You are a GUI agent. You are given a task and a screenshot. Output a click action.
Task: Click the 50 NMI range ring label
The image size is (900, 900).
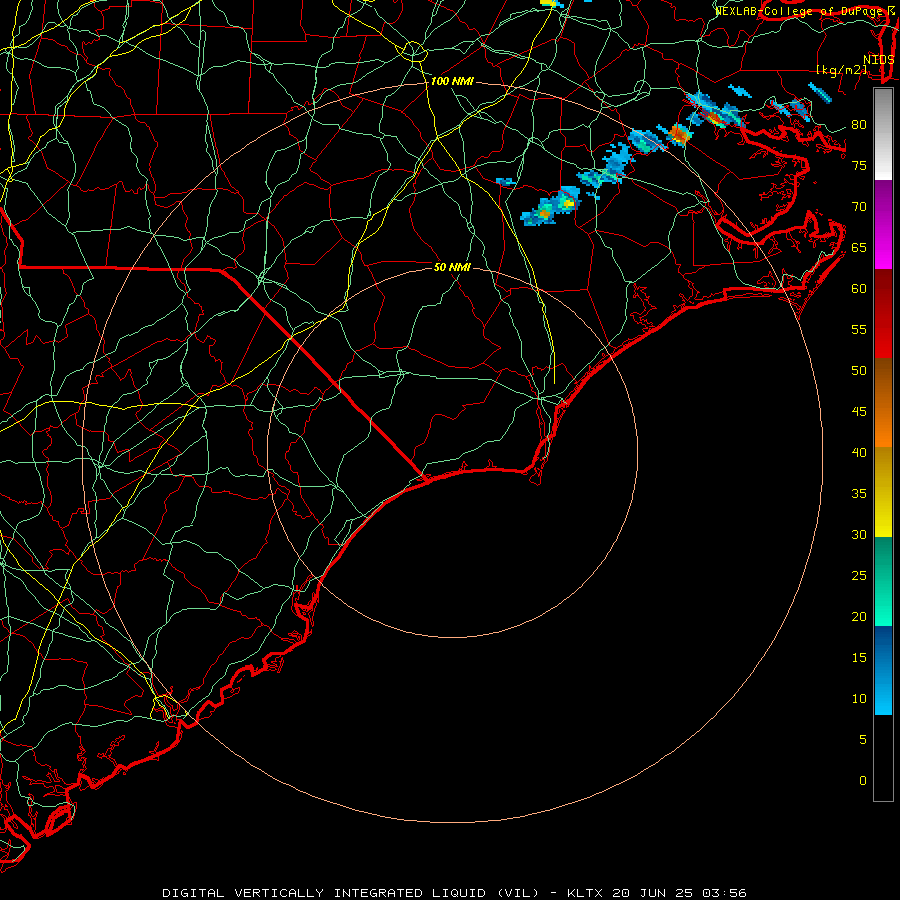point(452,267)
